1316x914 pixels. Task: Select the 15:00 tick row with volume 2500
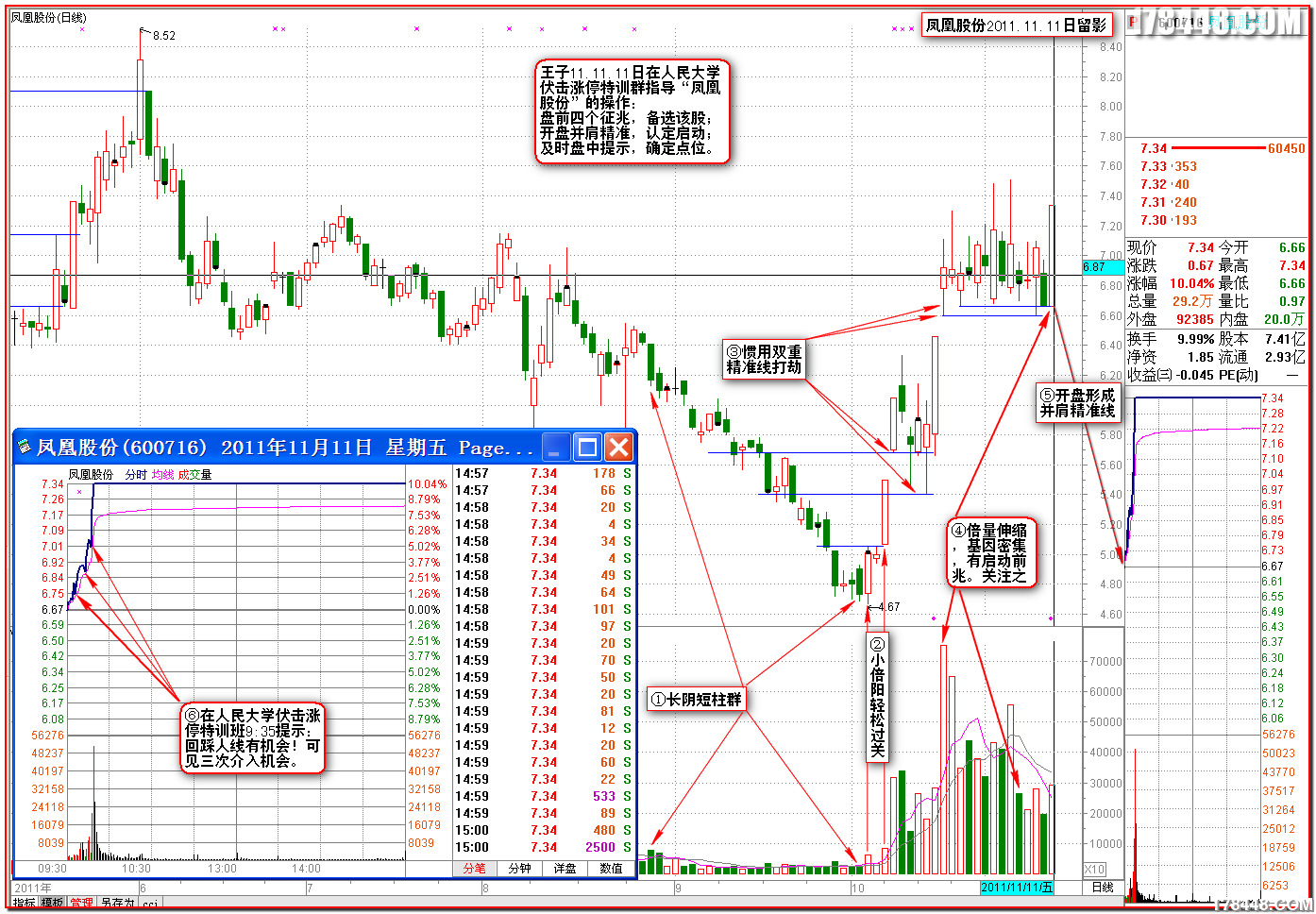click(x=544, y=847)
